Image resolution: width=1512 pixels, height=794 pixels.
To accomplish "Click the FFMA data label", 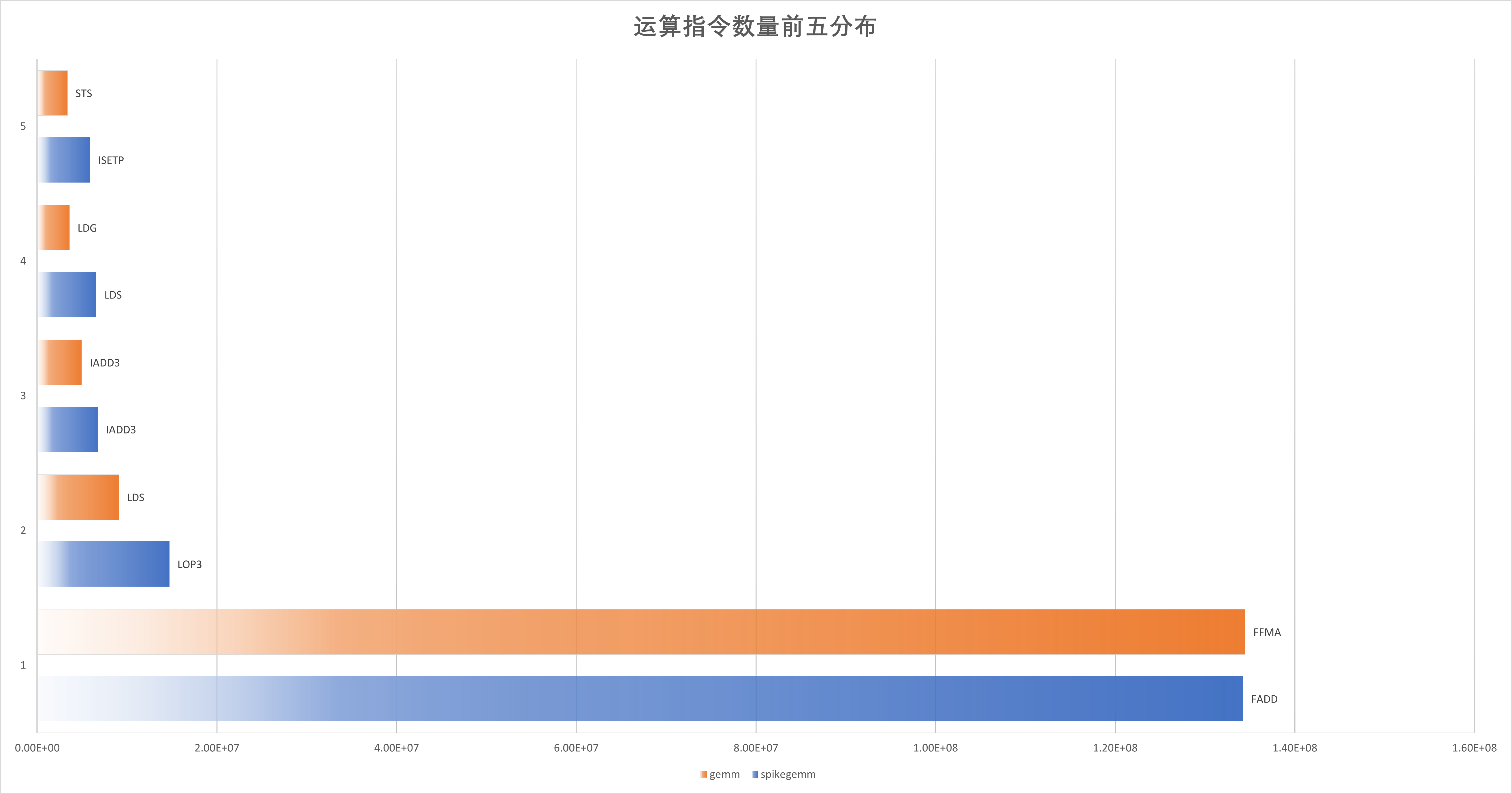I will (1267, 632).
